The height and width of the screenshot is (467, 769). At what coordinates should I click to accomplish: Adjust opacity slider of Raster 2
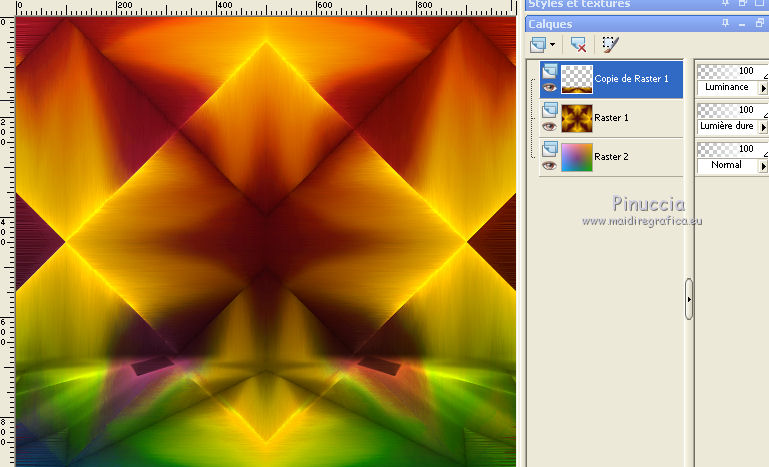click(732, 149)
